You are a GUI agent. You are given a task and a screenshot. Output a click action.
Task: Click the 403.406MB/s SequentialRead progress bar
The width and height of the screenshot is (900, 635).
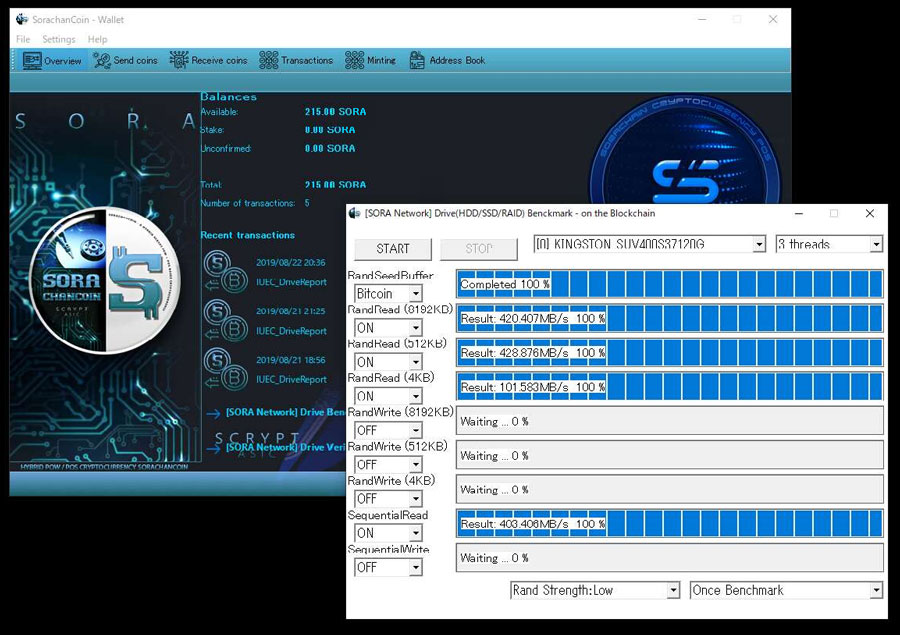670,524
